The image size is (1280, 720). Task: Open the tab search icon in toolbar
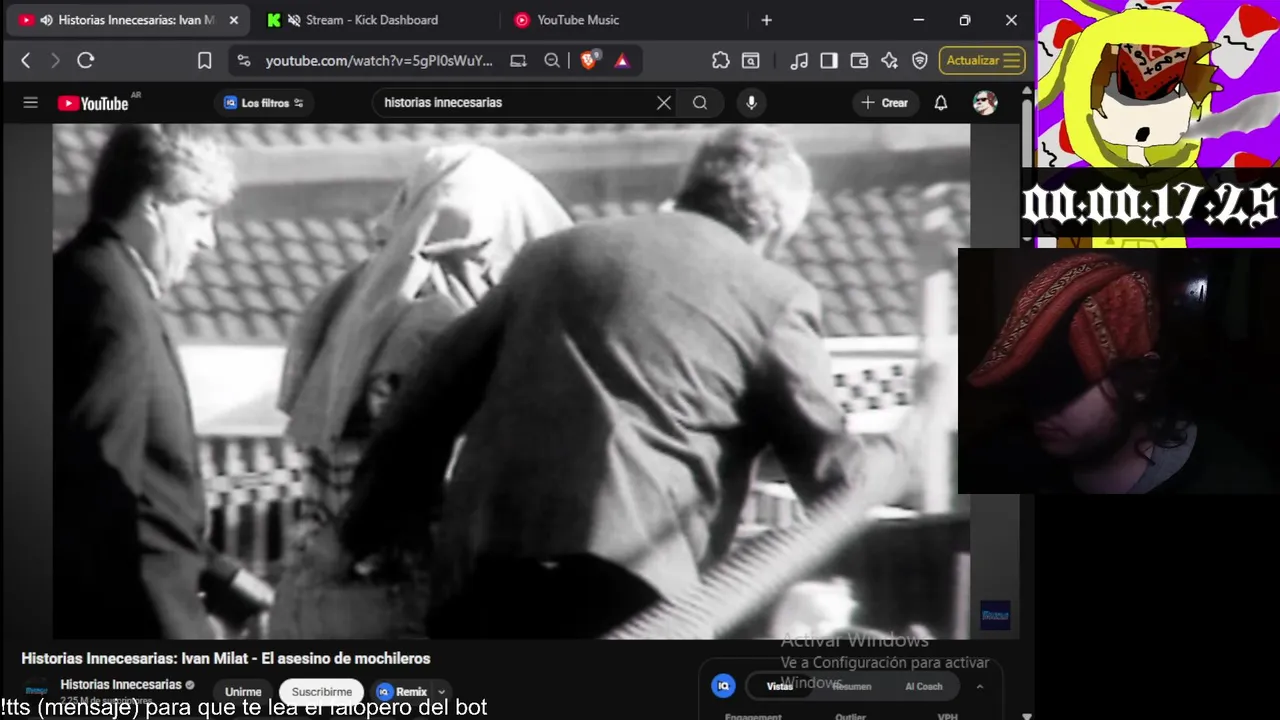pyautogui.click(x=751, y=61)
